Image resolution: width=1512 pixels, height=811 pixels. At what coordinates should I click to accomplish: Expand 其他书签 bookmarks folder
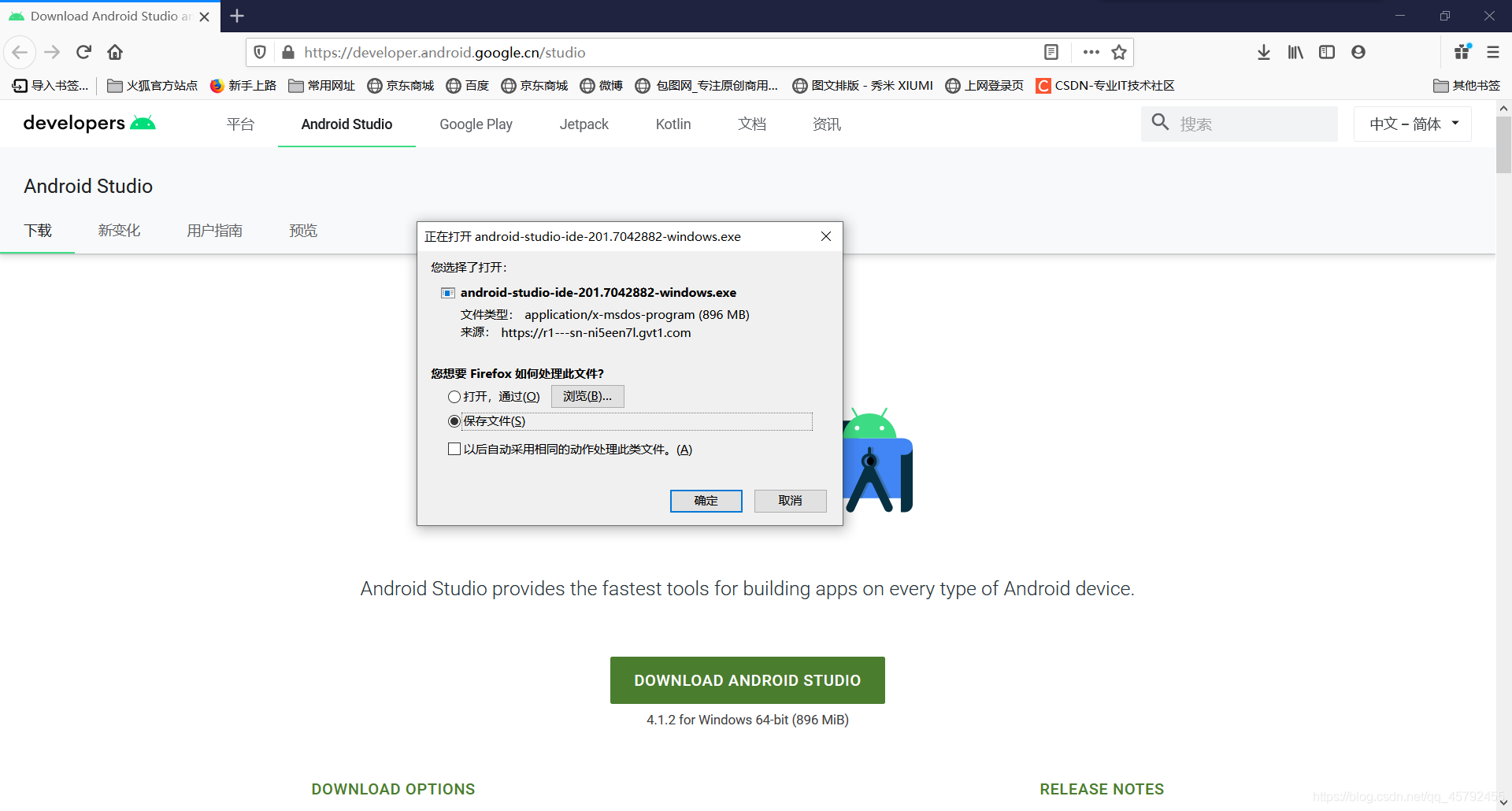pyautogui.click(x=1467, y=85)
